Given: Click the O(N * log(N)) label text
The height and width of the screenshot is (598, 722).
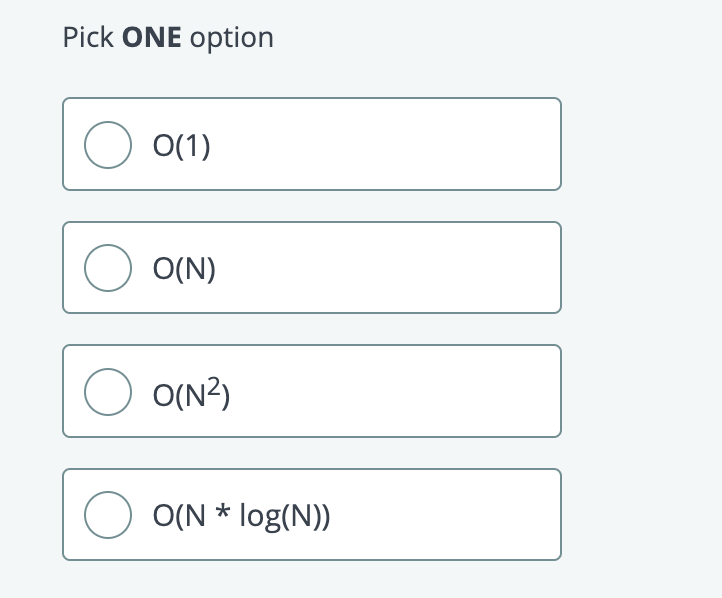Looking at the screenshot, I should pos(243,516).
